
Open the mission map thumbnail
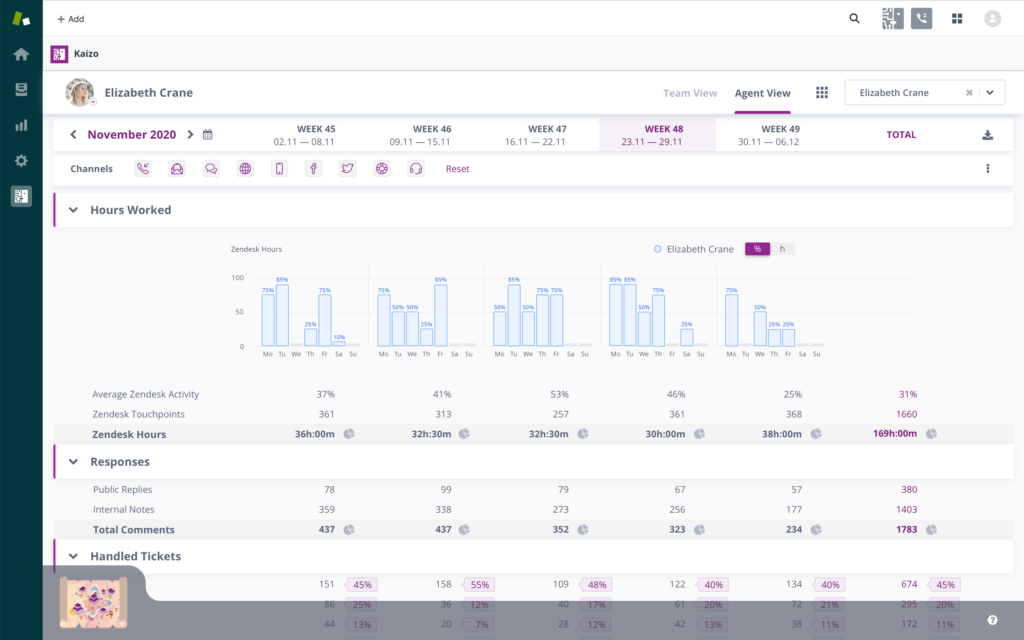coord(93,601)
